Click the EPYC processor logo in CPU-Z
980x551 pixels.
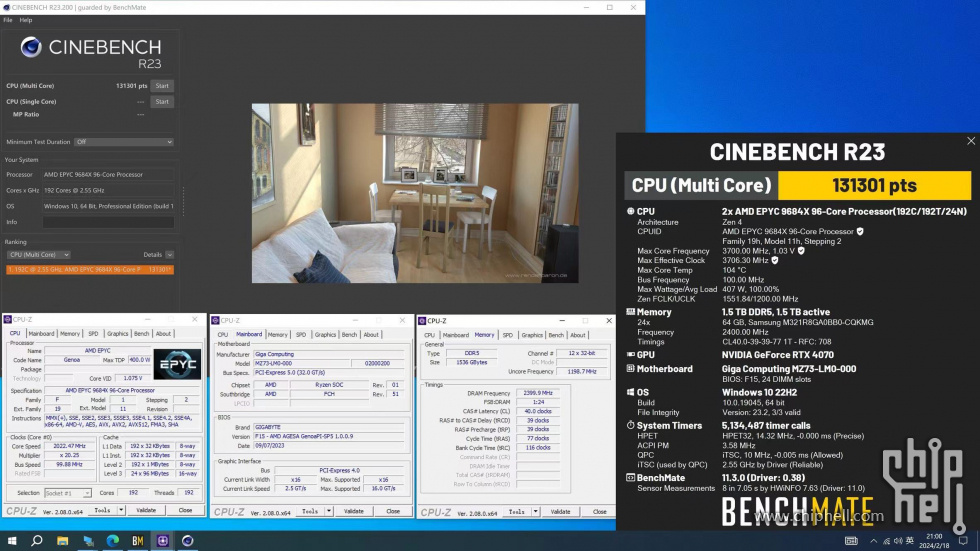pos(178,364)
